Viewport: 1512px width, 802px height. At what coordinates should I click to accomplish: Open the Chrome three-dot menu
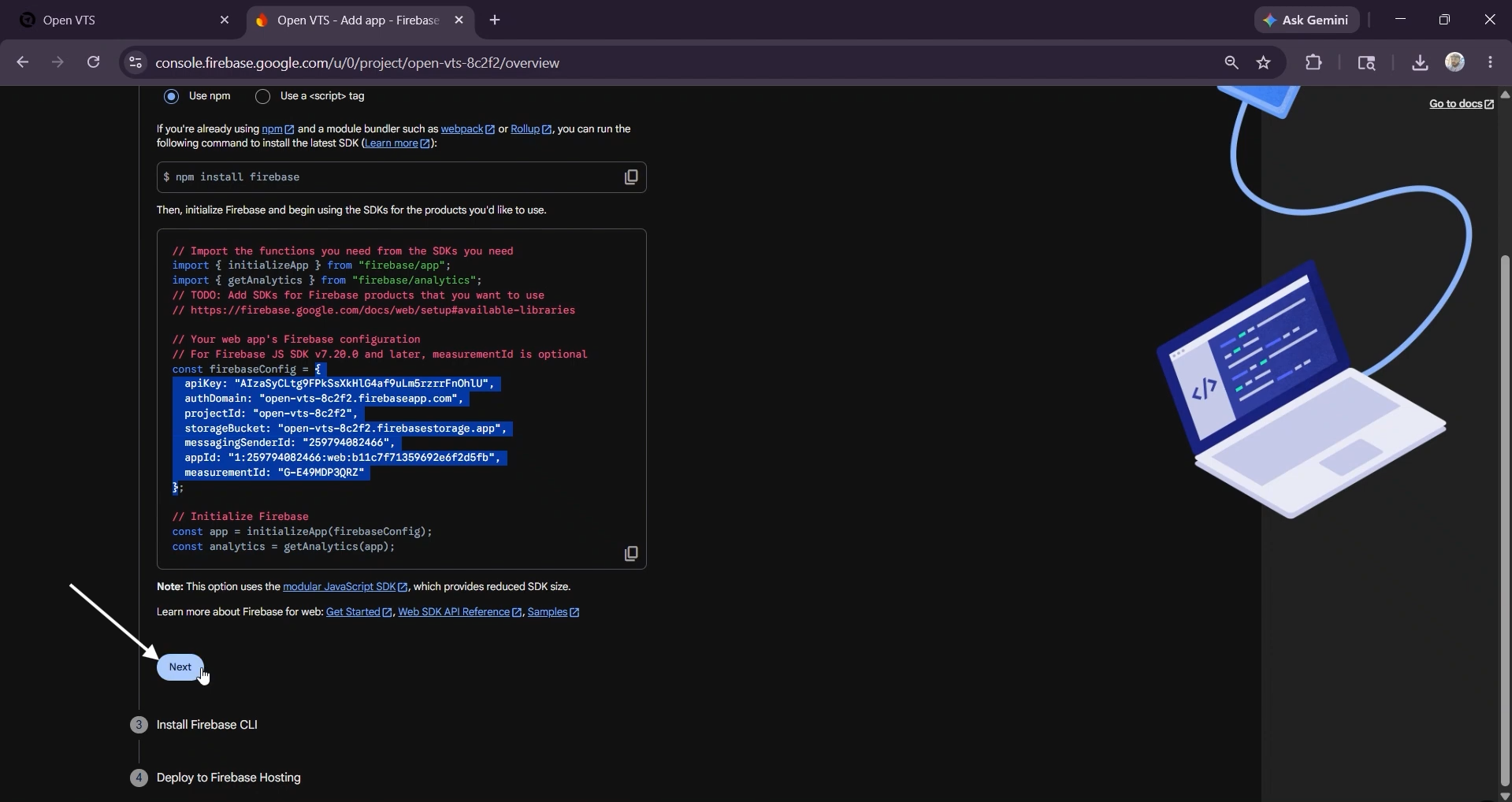1490,62
